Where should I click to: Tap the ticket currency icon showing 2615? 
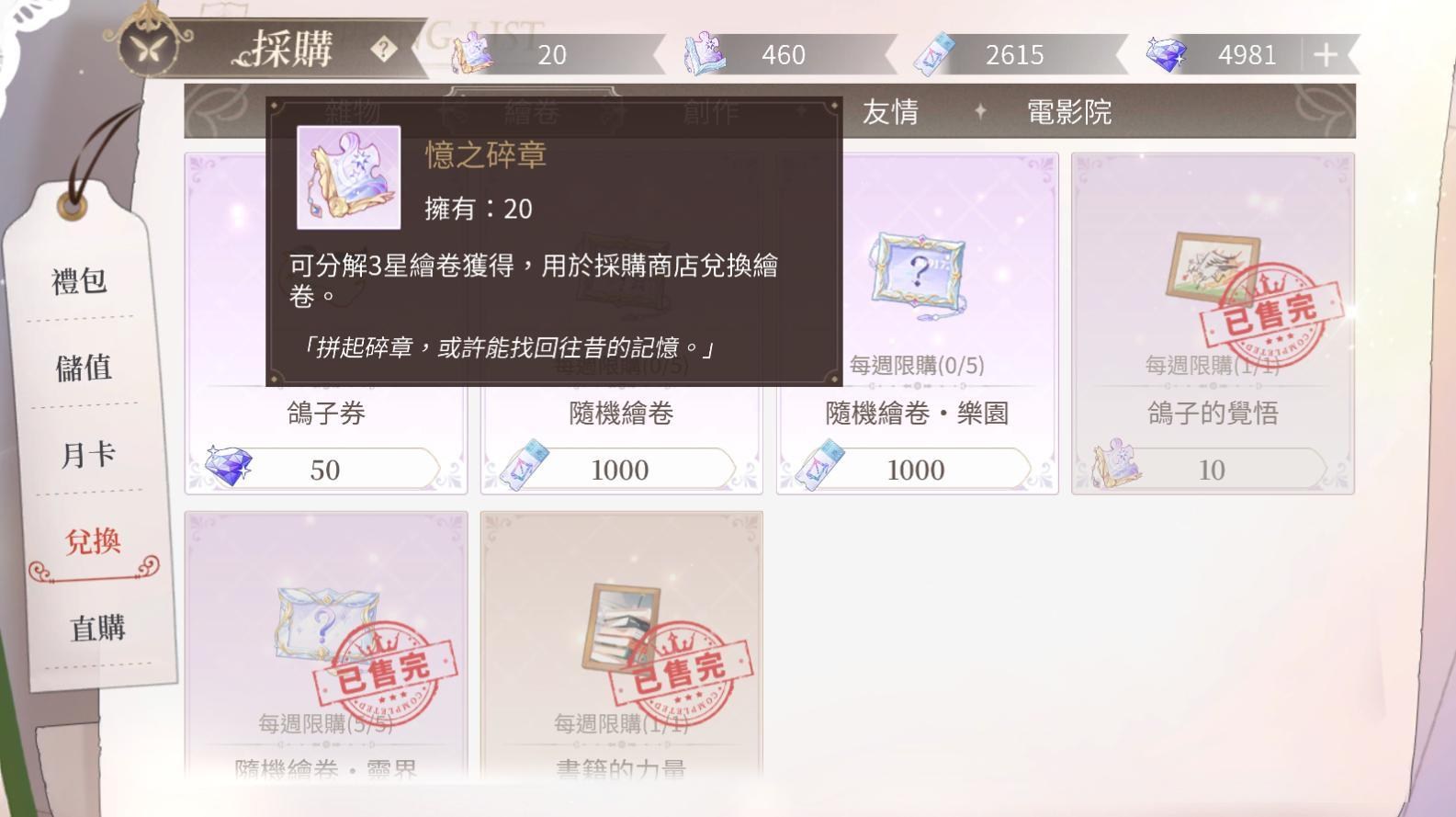[x=935, y=54]
